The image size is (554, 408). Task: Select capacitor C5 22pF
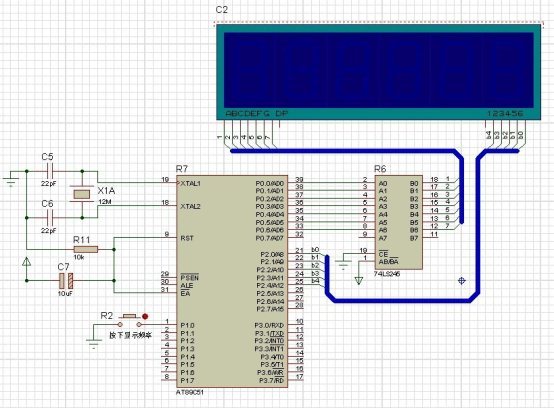tap(51, 172)
